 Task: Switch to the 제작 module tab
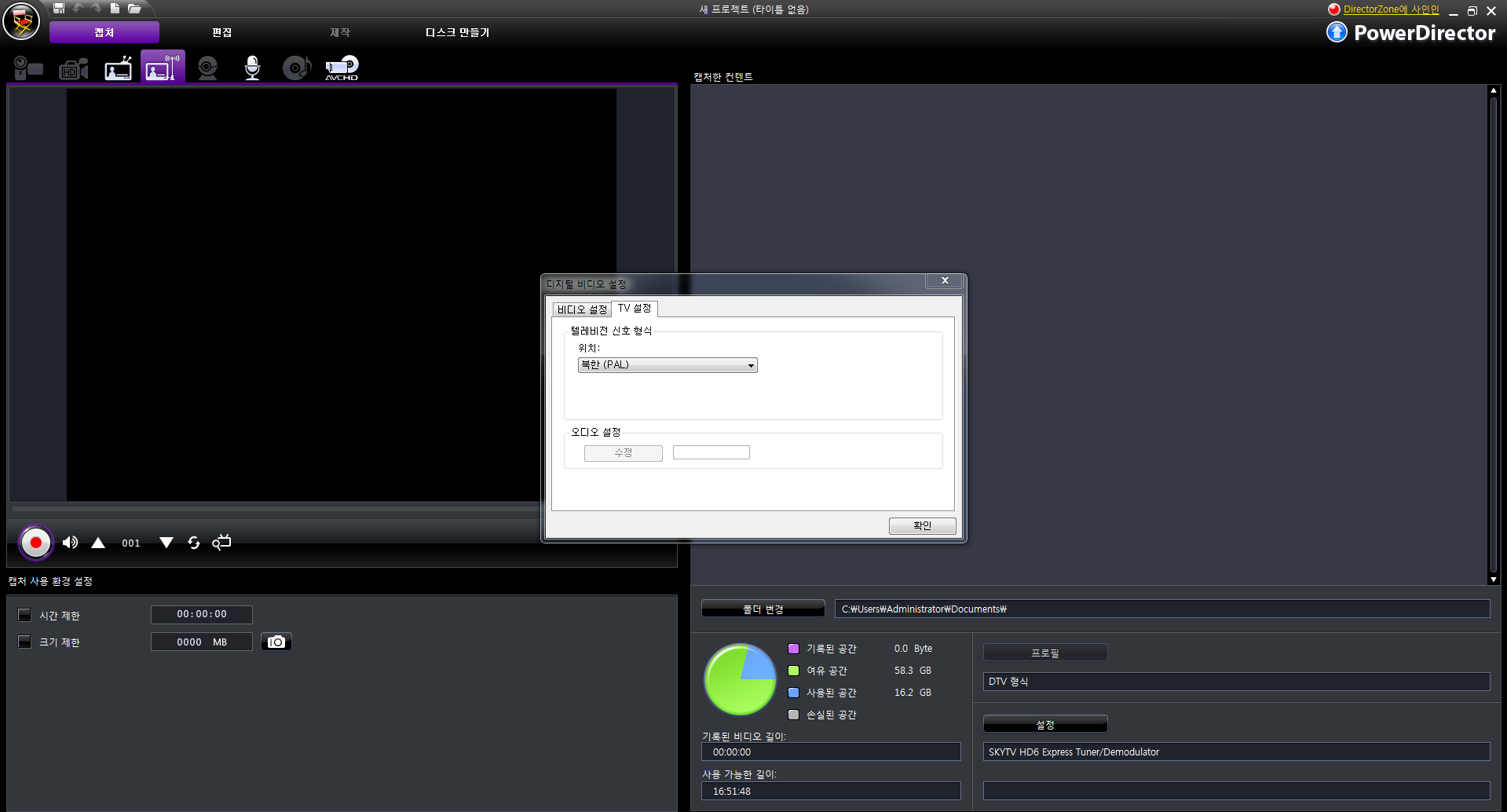[x=340, y=32]
